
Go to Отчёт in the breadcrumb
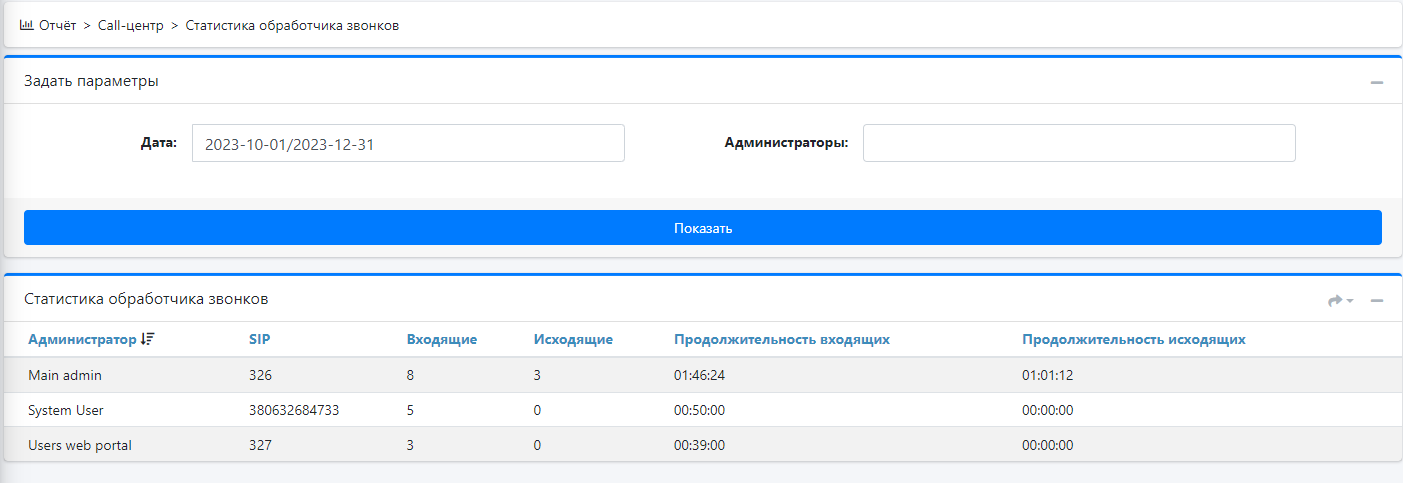click(57, 26)
